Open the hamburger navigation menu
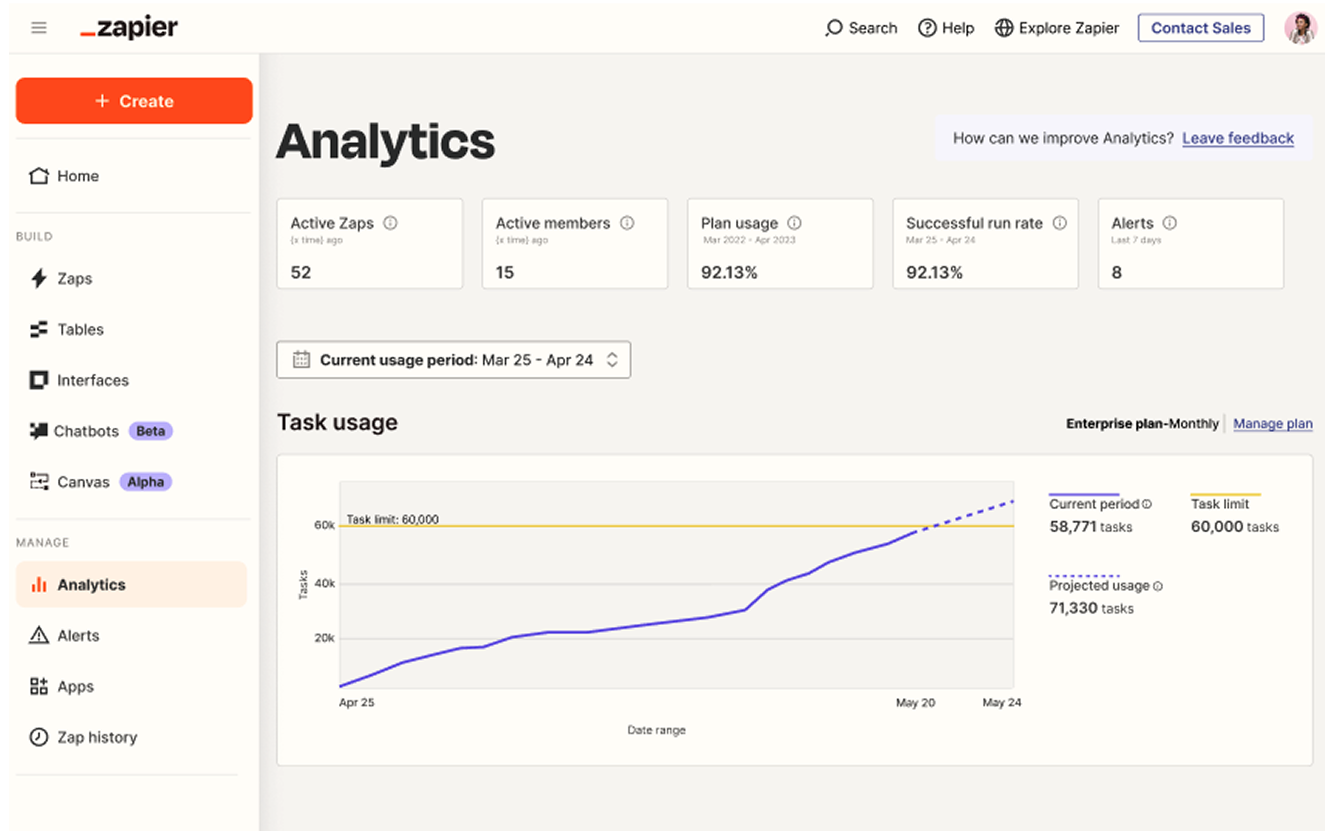Image resolution: width=1325 pixels, height=831 pixels. [x=39, y=28]
